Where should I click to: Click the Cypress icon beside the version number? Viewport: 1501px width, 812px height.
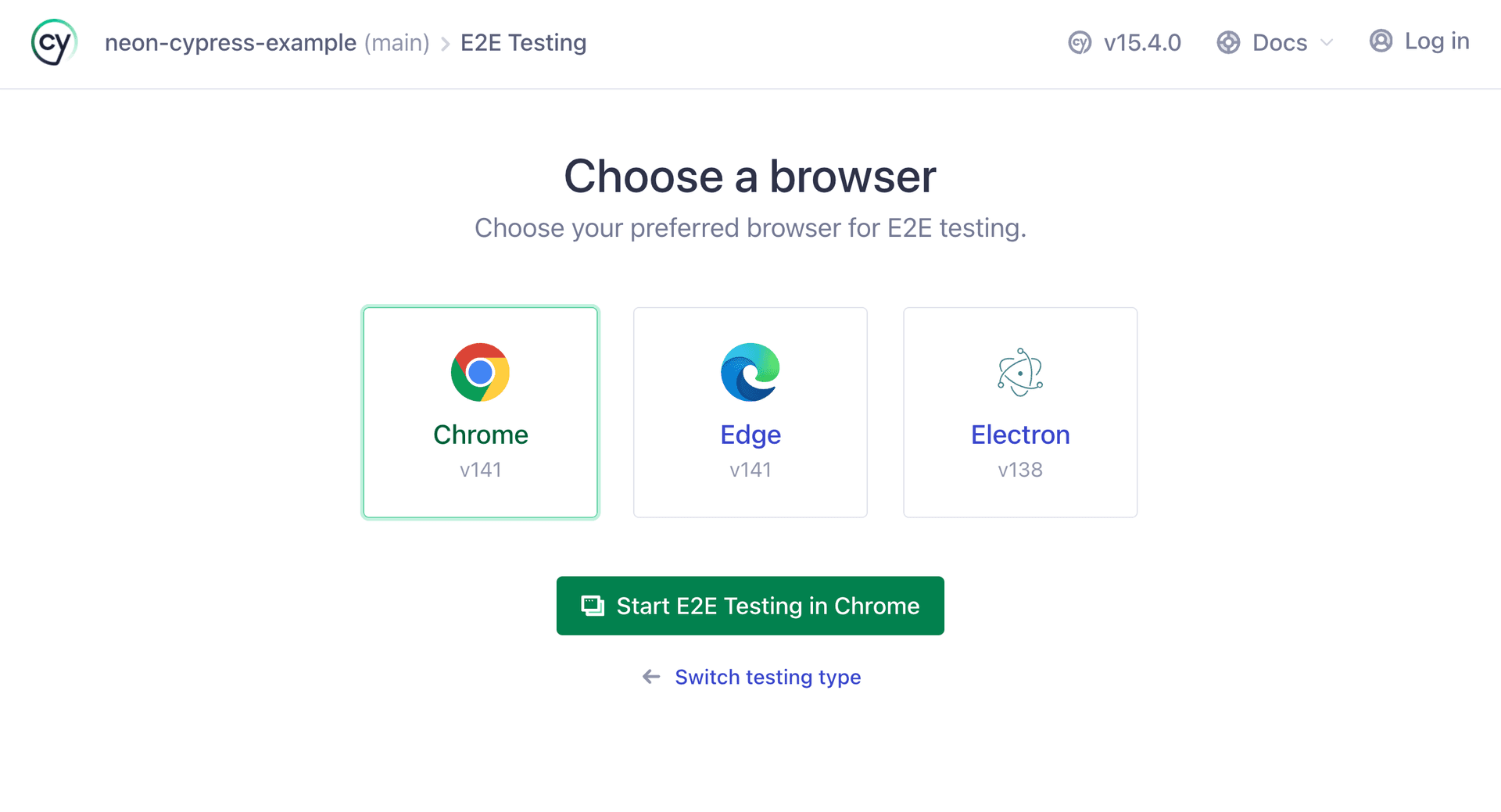click(x=1080, y=43)
